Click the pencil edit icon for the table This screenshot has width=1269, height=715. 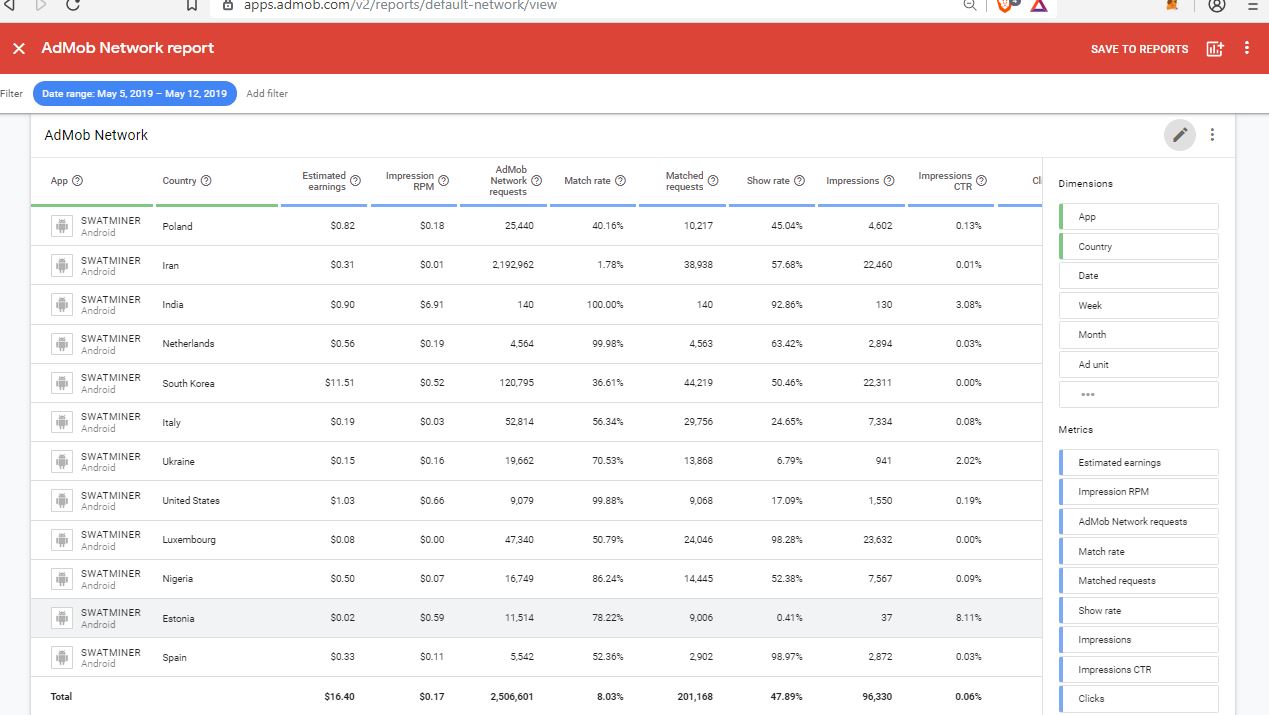(x=1181, y=135)
